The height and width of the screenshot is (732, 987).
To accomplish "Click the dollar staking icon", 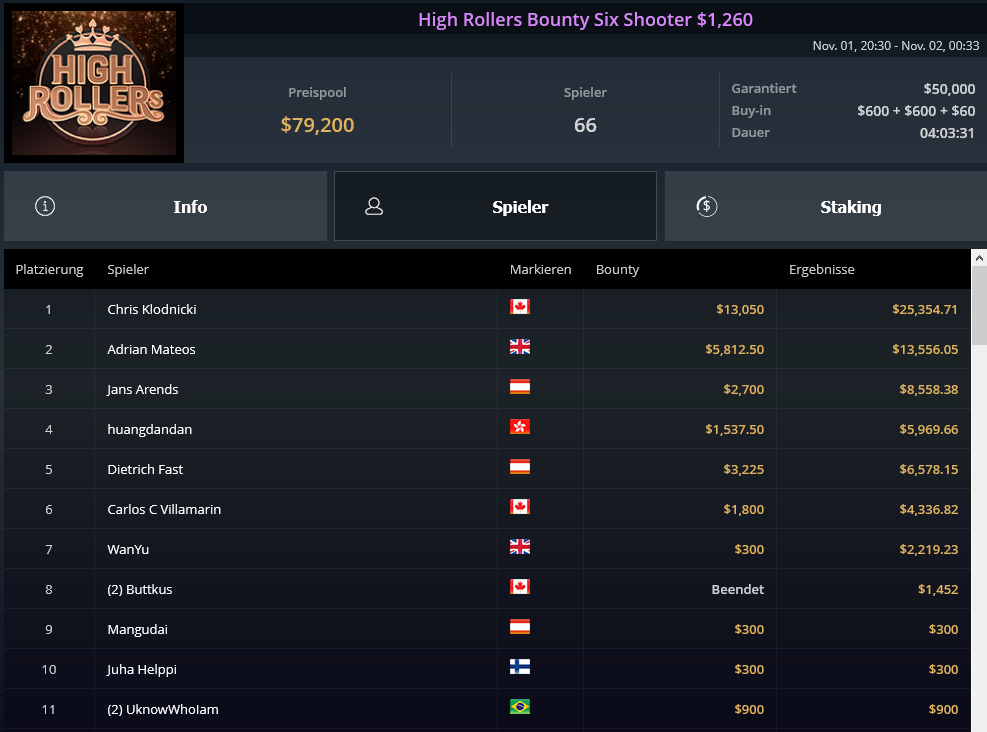I will point(707,206).
